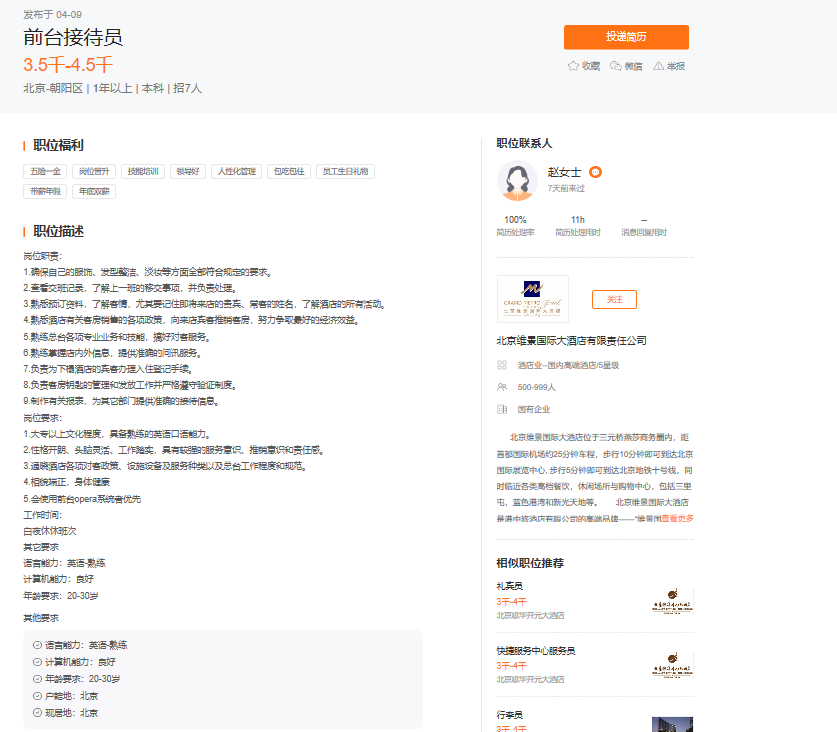Open the 礼宾员 recommended job
837x732 pixels.
click(510, 586)
